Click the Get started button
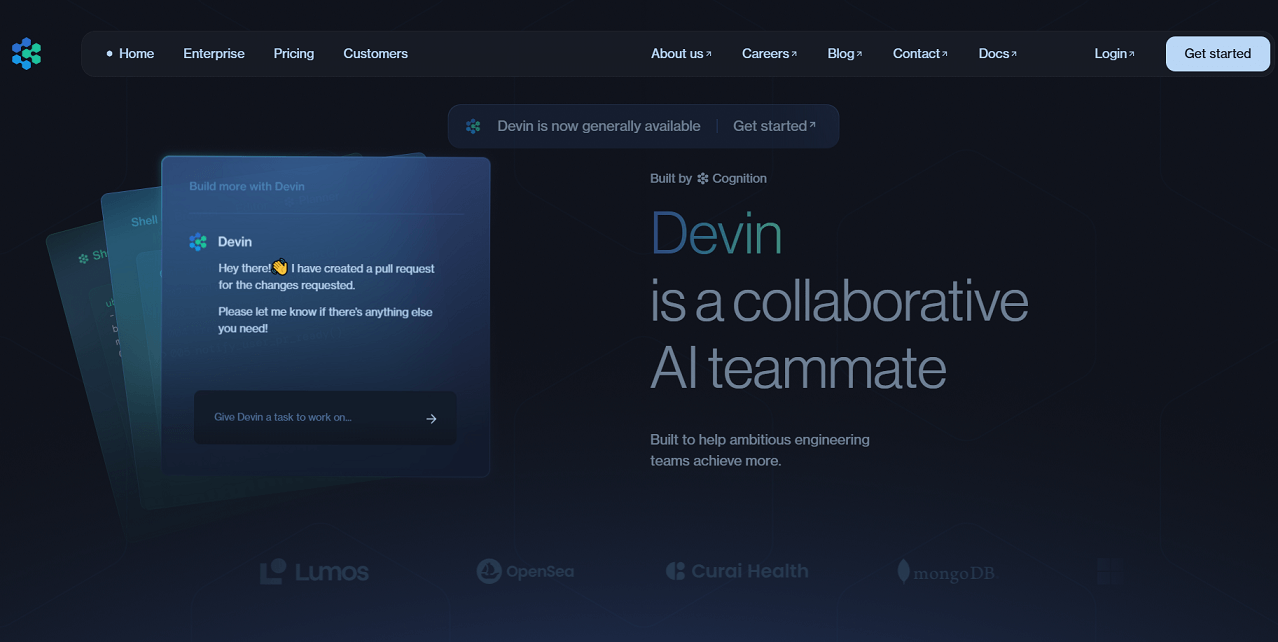Viewport: 1278px width, 642px height. point(1217,53)
